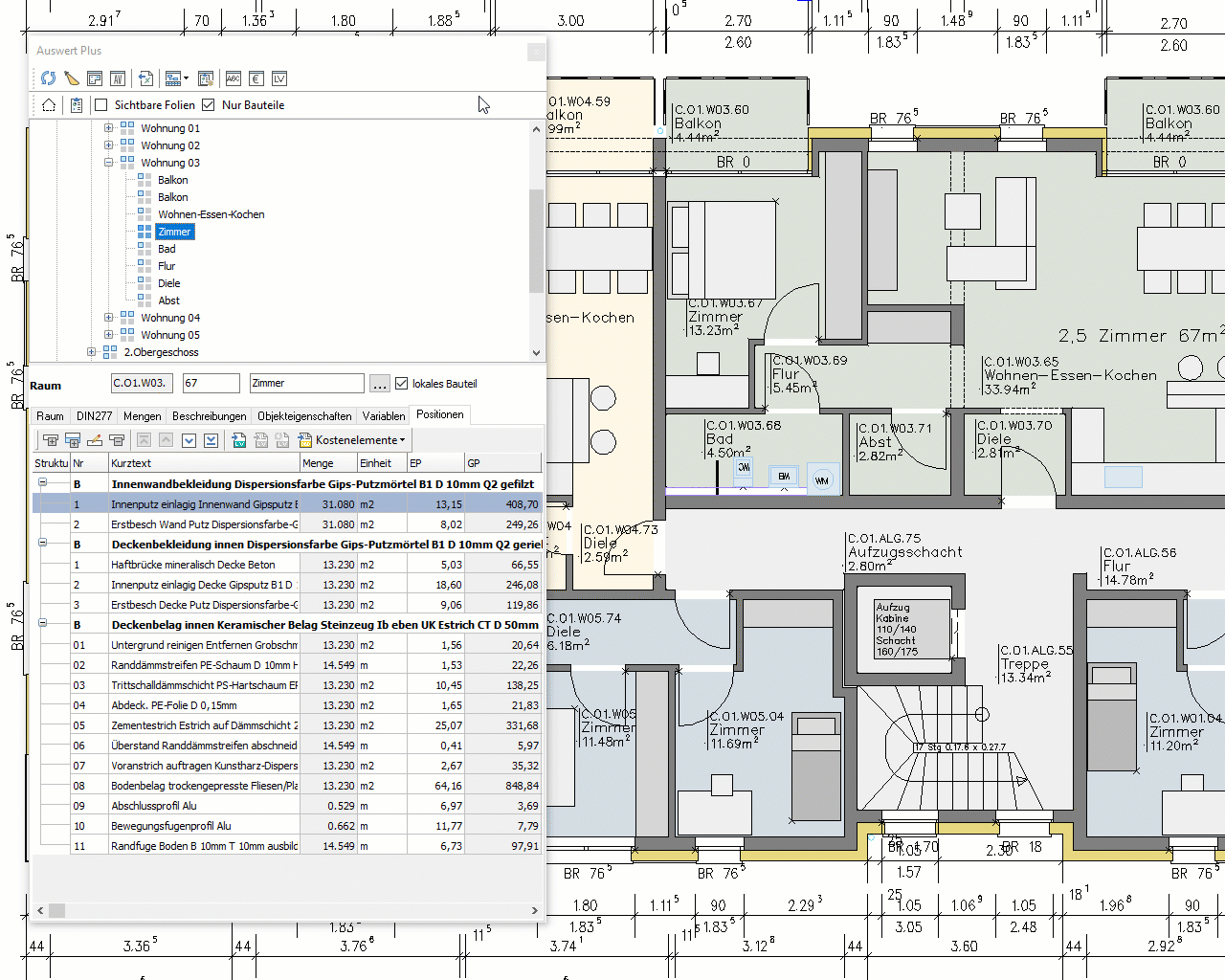Click the remove position minus icon

tap(117, 440)
